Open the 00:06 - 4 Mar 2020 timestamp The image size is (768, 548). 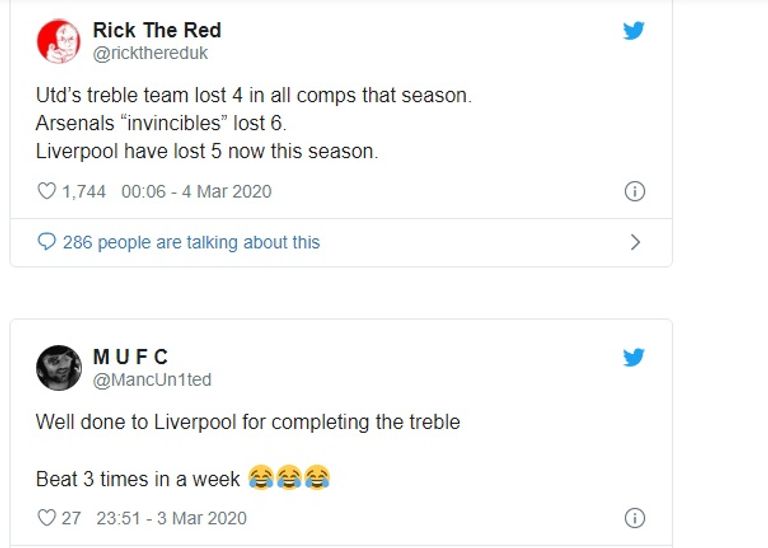pos(196,191)
